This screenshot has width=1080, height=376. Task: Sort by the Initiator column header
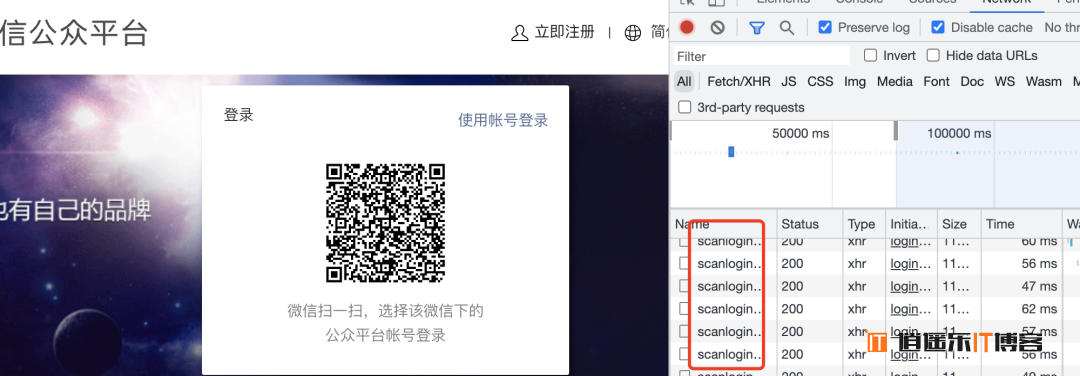[910, 224]
